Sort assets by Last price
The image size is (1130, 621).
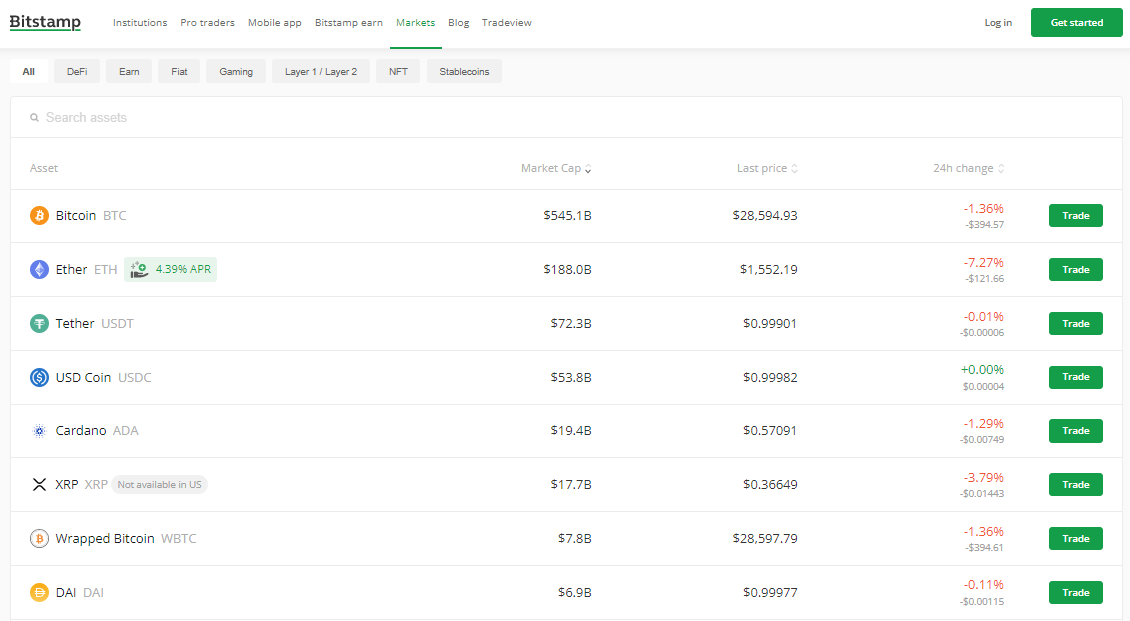767,168
